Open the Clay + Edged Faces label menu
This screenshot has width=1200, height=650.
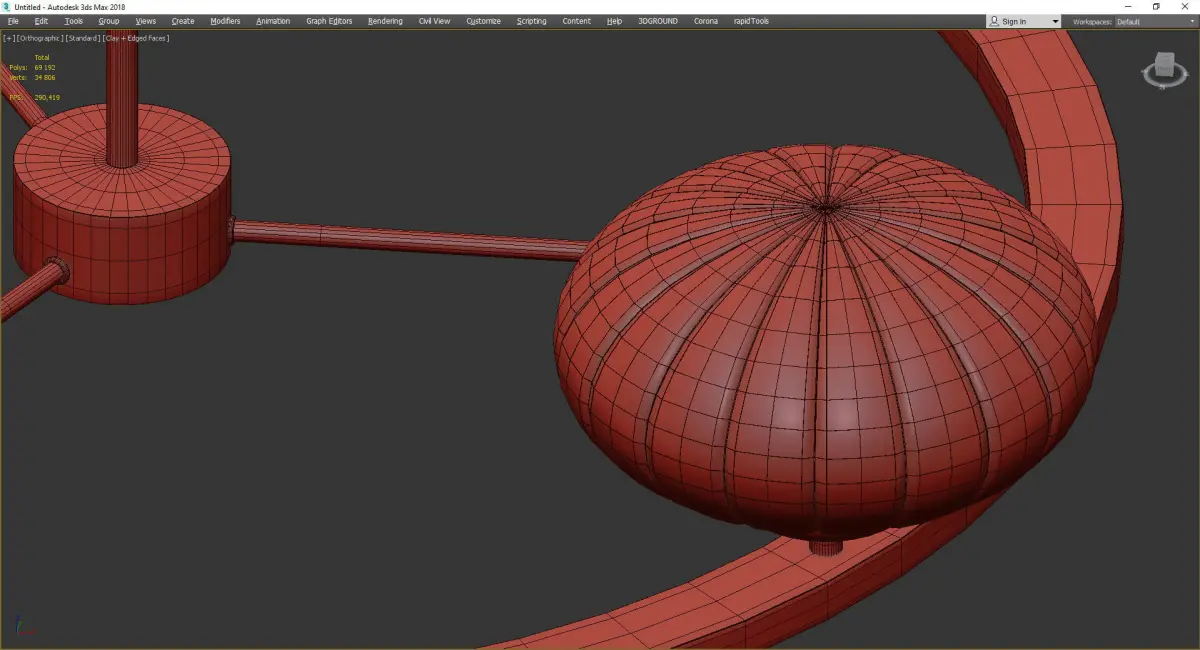click(x=136, y=38)
